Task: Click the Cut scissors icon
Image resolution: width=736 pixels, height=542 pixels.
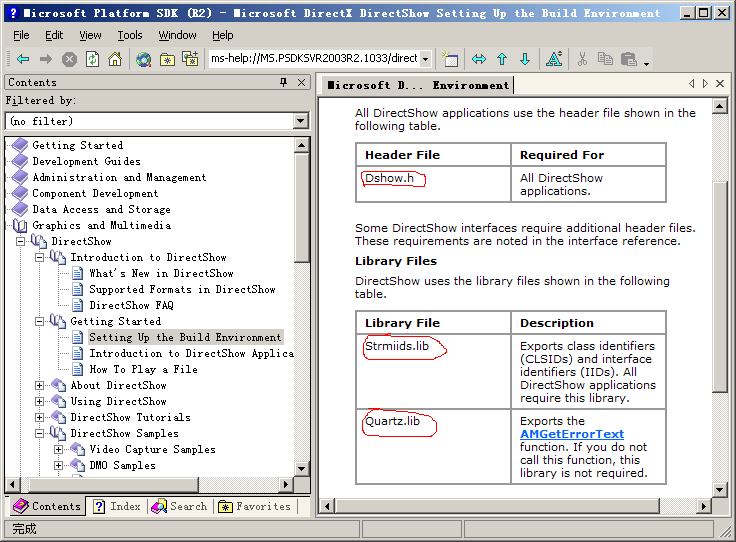Action: click(582, 59)
